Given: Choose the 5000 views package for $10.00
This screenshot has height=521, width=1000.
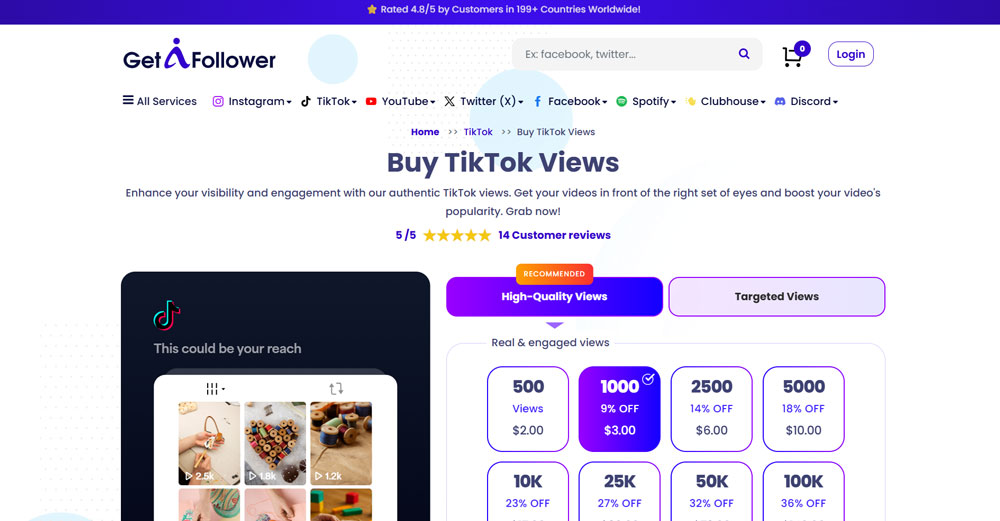Looking at the screenshot, I should click(804, 409).
